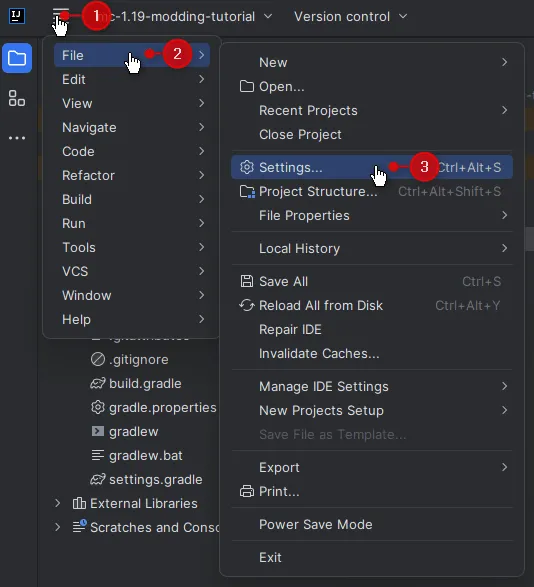Click the Save All floppy disk icon
The width and height of the screenshot is (534, 587).
click(x=246, y=281)
